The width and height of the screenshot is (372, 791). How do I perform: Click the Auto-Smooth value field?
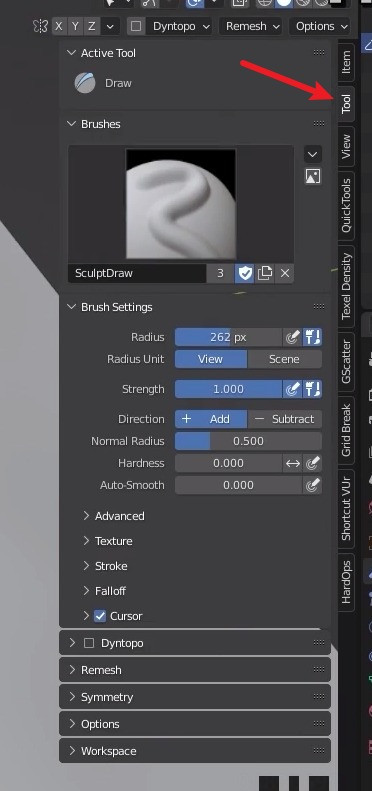point(238,485)
